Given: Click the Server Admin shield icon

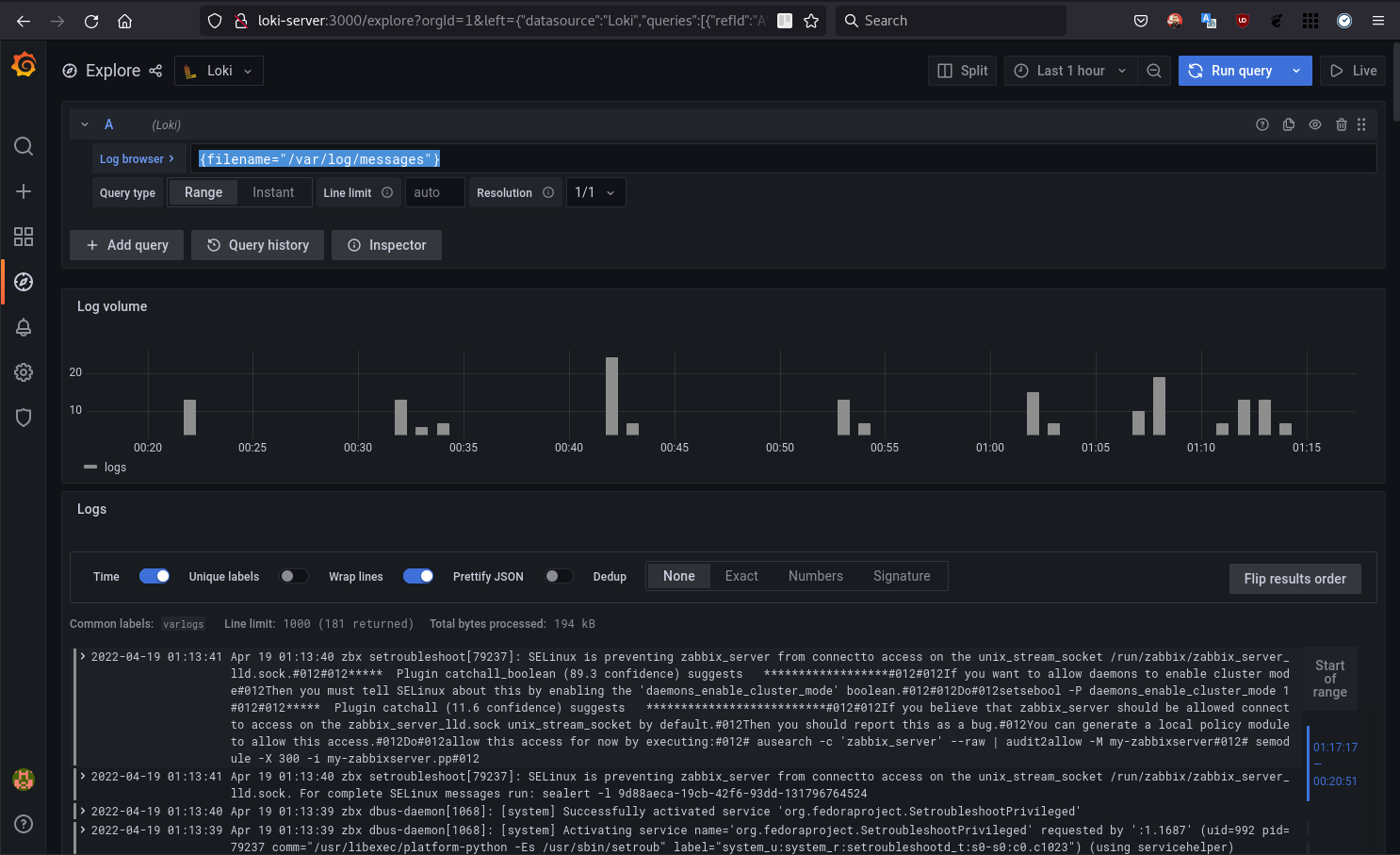Looking at the screenshot, I should click(x=24, y=418).
